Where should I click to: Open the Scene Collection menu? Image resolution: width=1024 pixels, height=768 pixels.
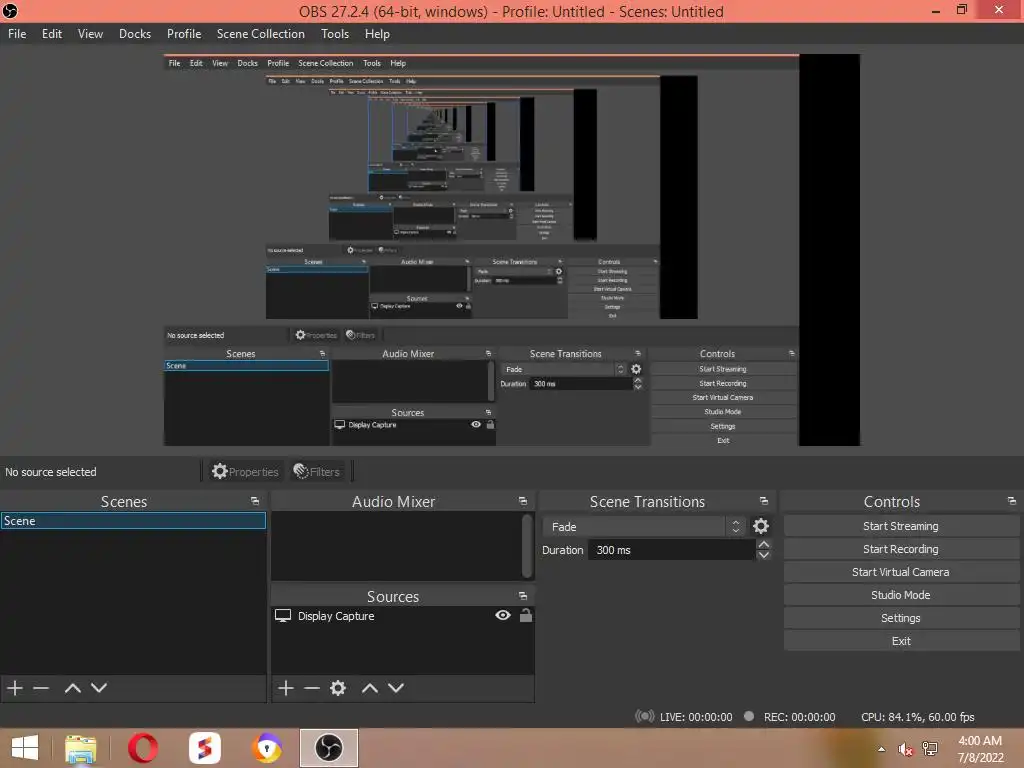click(261, 34)
